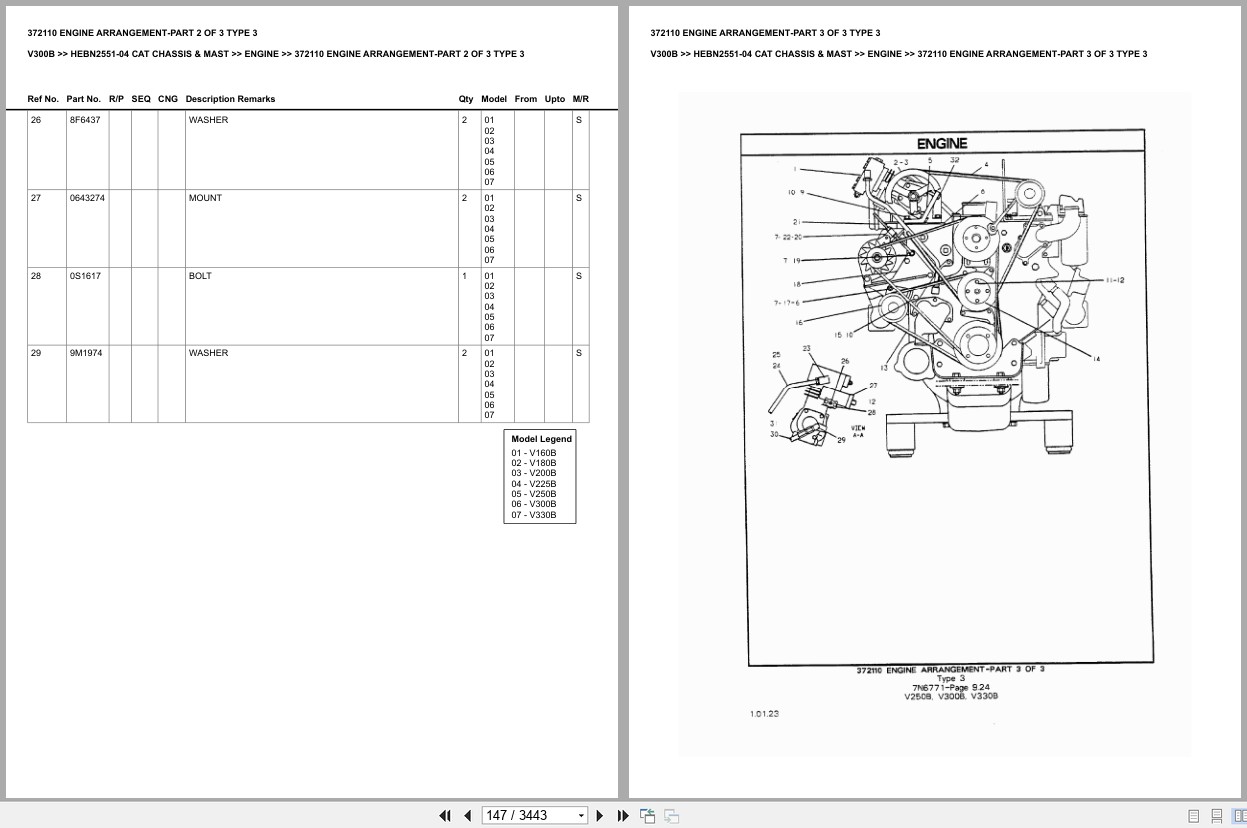Switch to single page view
Screen dimensions: 1247x828
click(x=1193, y=816)
